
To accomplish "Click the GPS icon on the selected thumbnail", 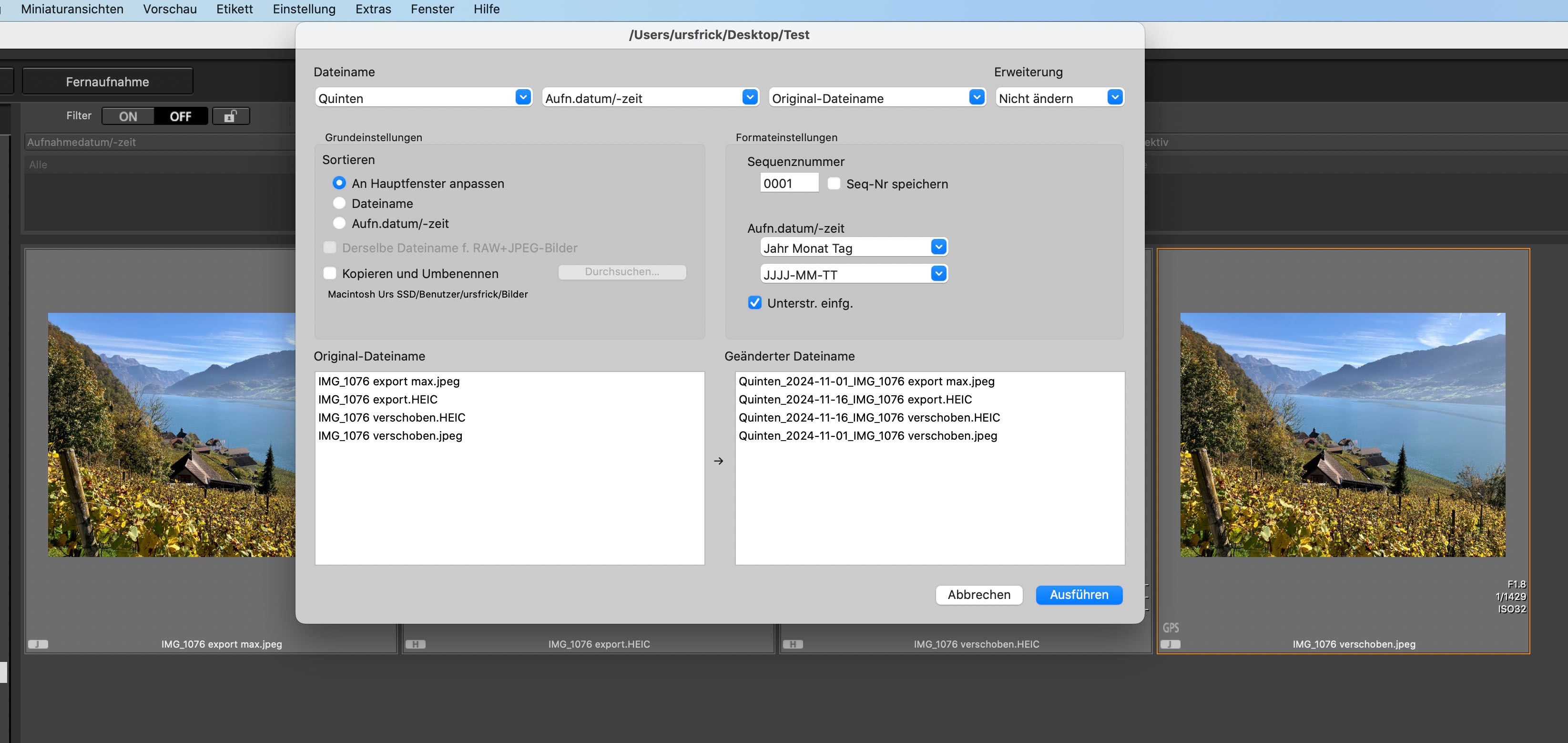I will click(1171, 628).
